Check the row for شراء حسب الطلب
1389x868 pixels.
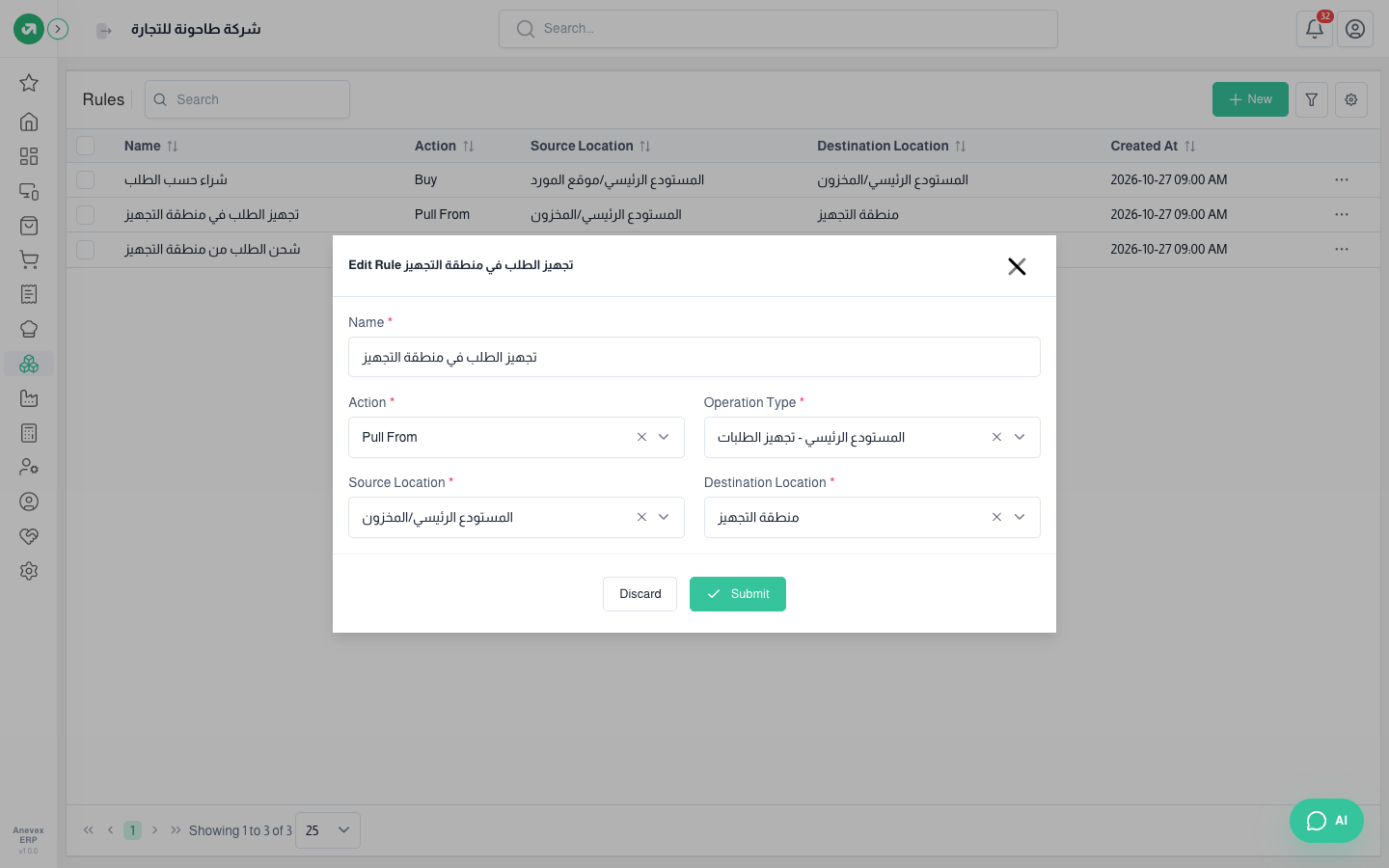[x=86, y=180]
